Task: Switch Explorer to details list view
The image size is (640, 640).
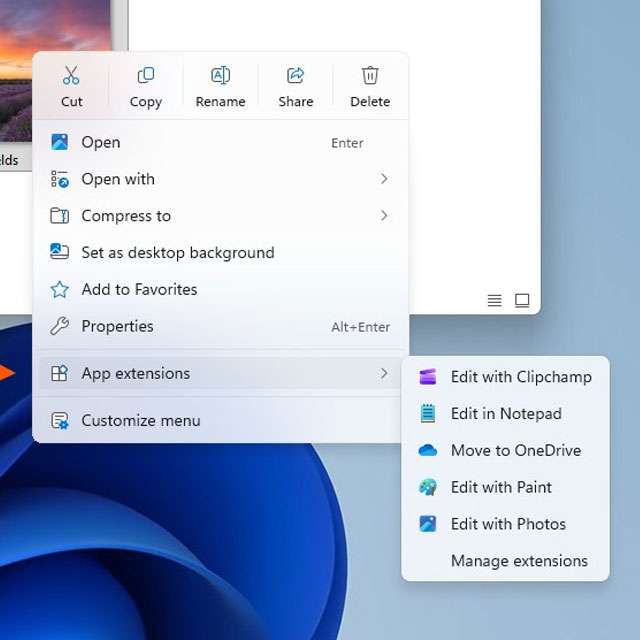Action: [x=494, y=300]
